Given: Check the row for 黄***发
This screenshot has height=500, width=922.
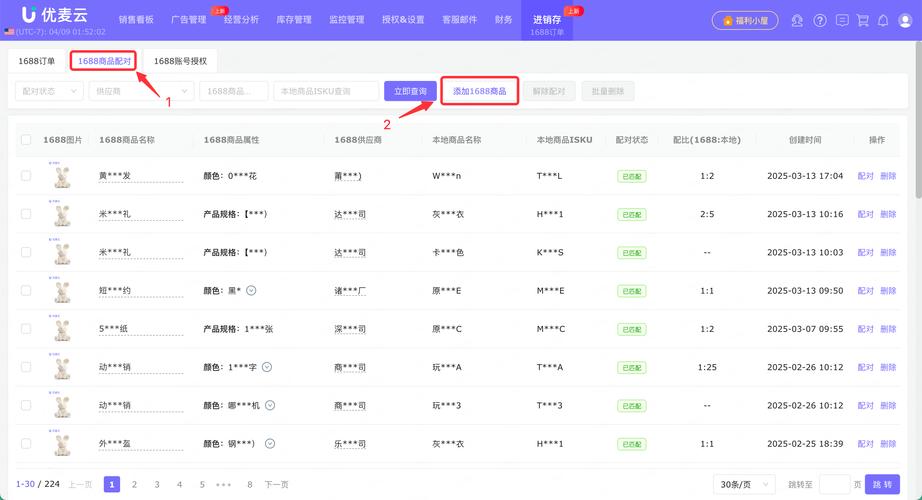Looking at the screenshot, I should point(26,176).
